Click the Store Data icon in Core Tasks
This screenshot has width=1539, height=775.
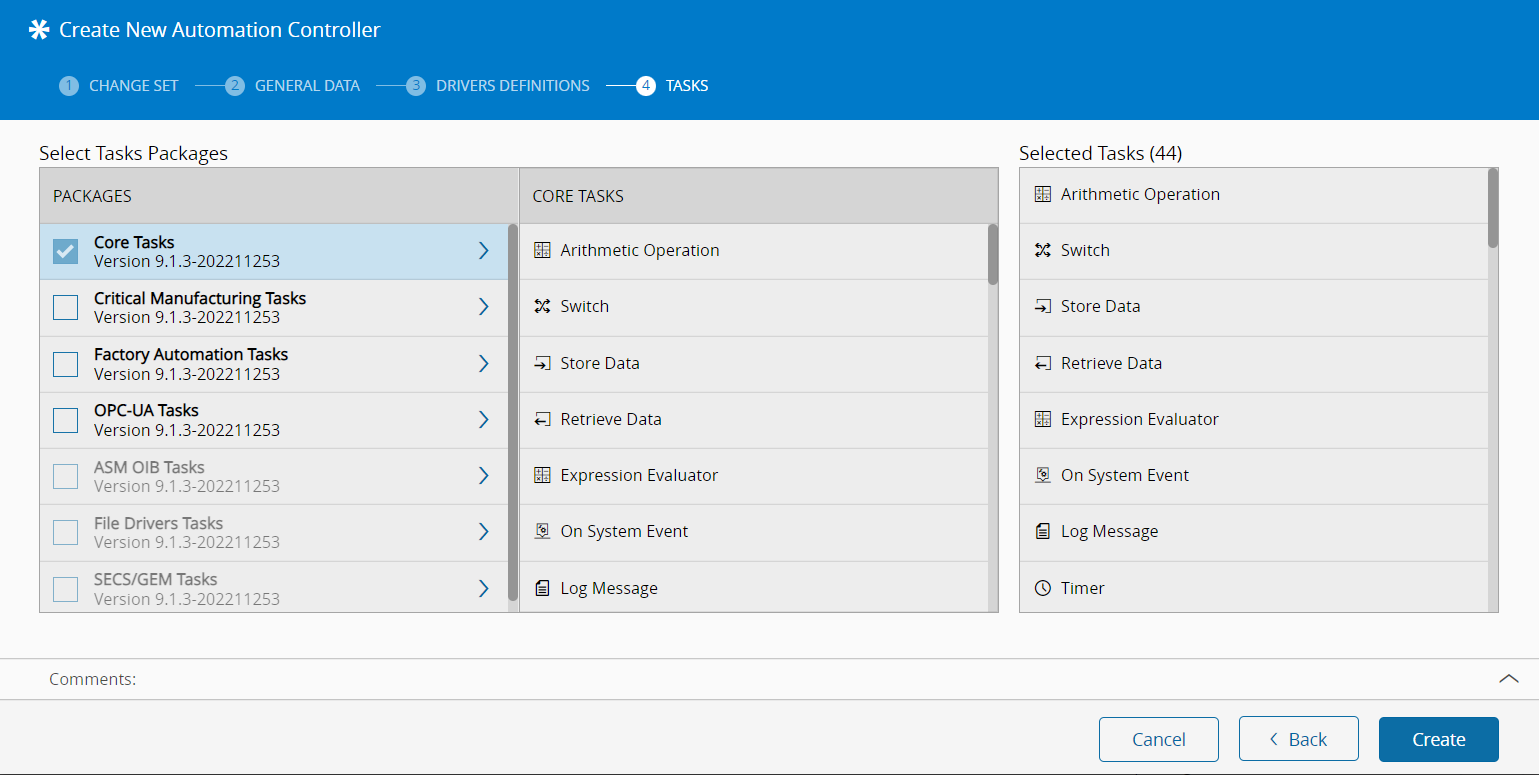[x=542, y=363]
